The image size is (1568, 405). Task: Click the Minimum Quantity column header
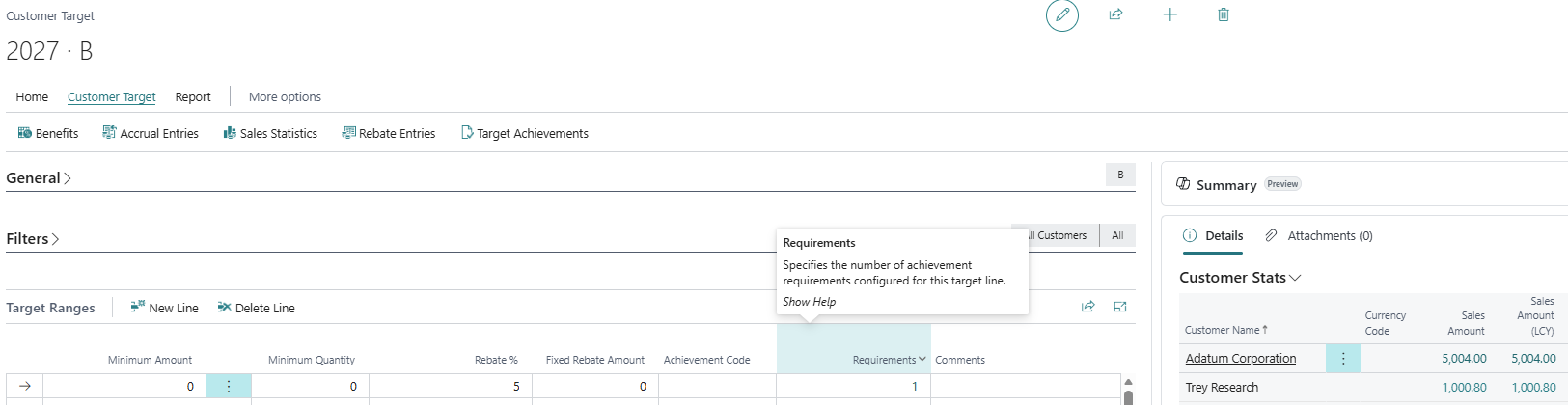312,360
